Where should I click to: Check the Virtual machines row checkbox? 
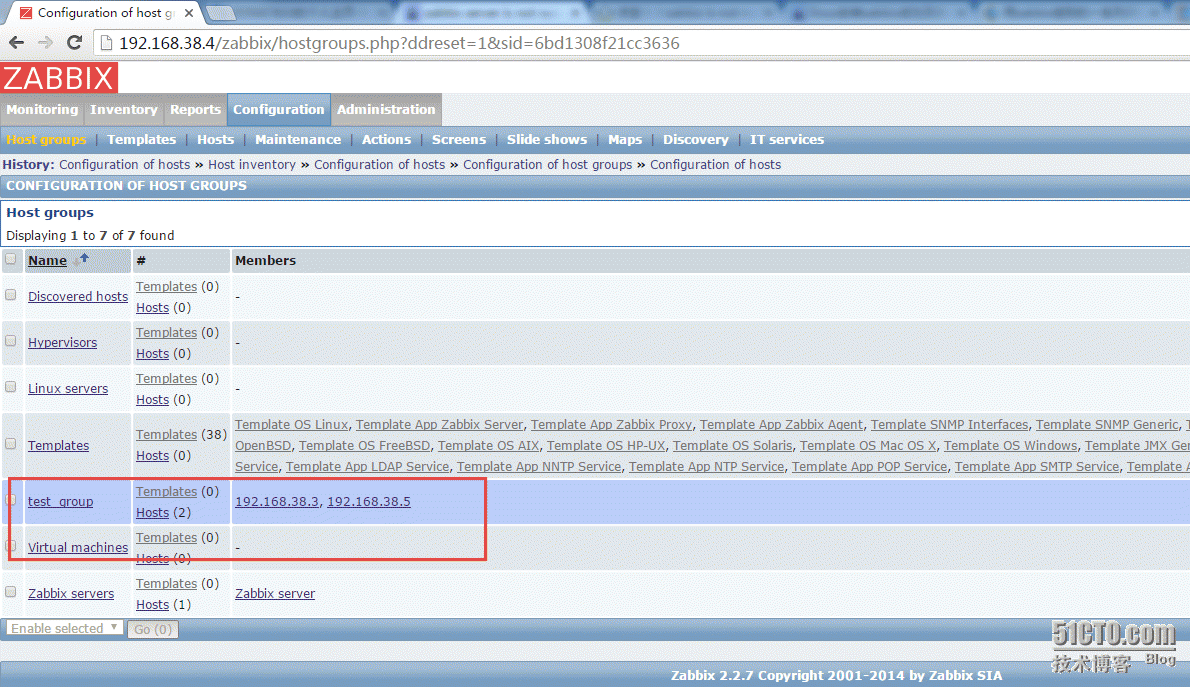click(x=11, y=546)
